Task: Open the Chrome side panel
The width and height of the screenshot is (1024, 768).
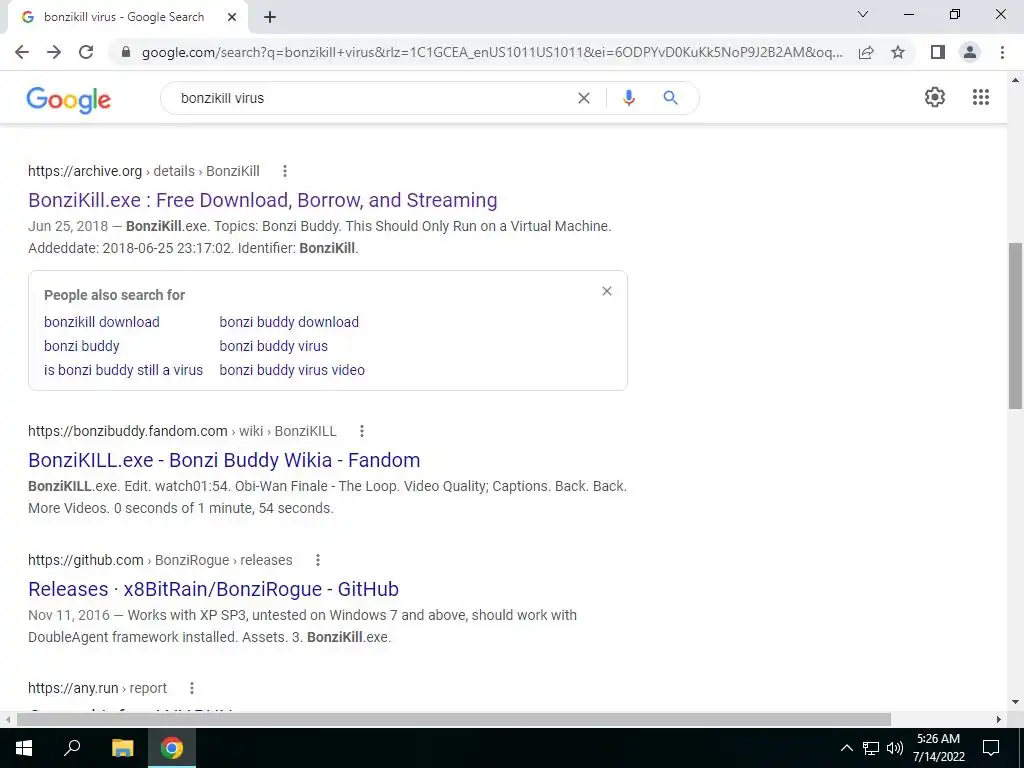Action: [938, 52]
